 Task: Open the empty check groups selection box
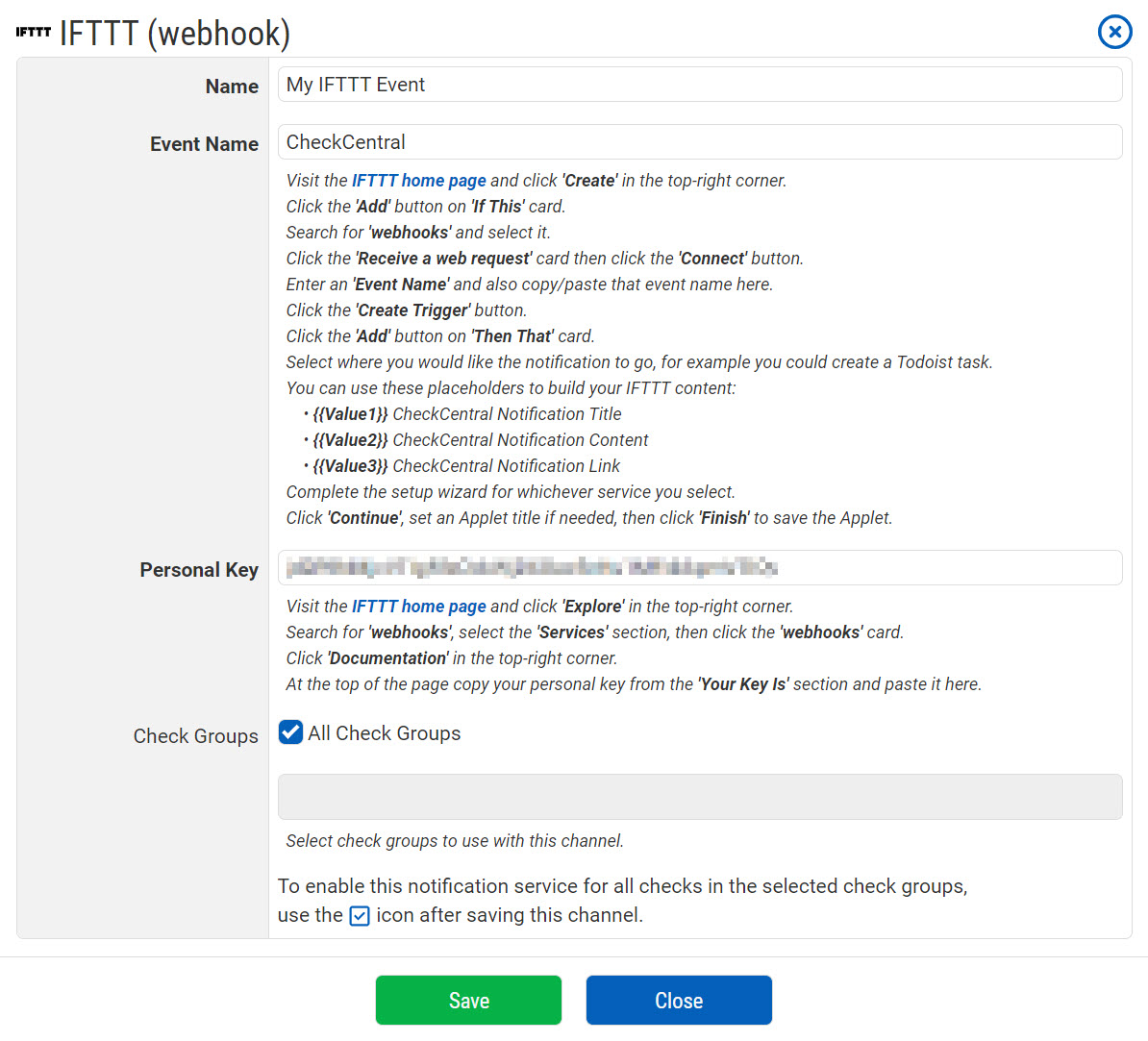coord(699,797)
